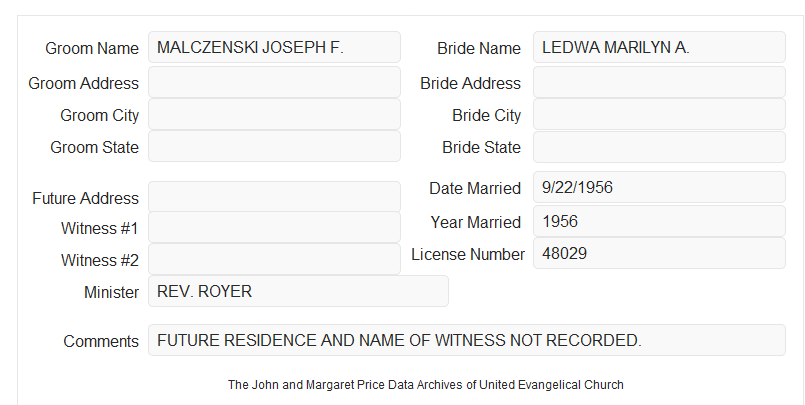This screenshot has width=805, height=405.
Task: Click the Groom Name field
Action: (274, 47)
